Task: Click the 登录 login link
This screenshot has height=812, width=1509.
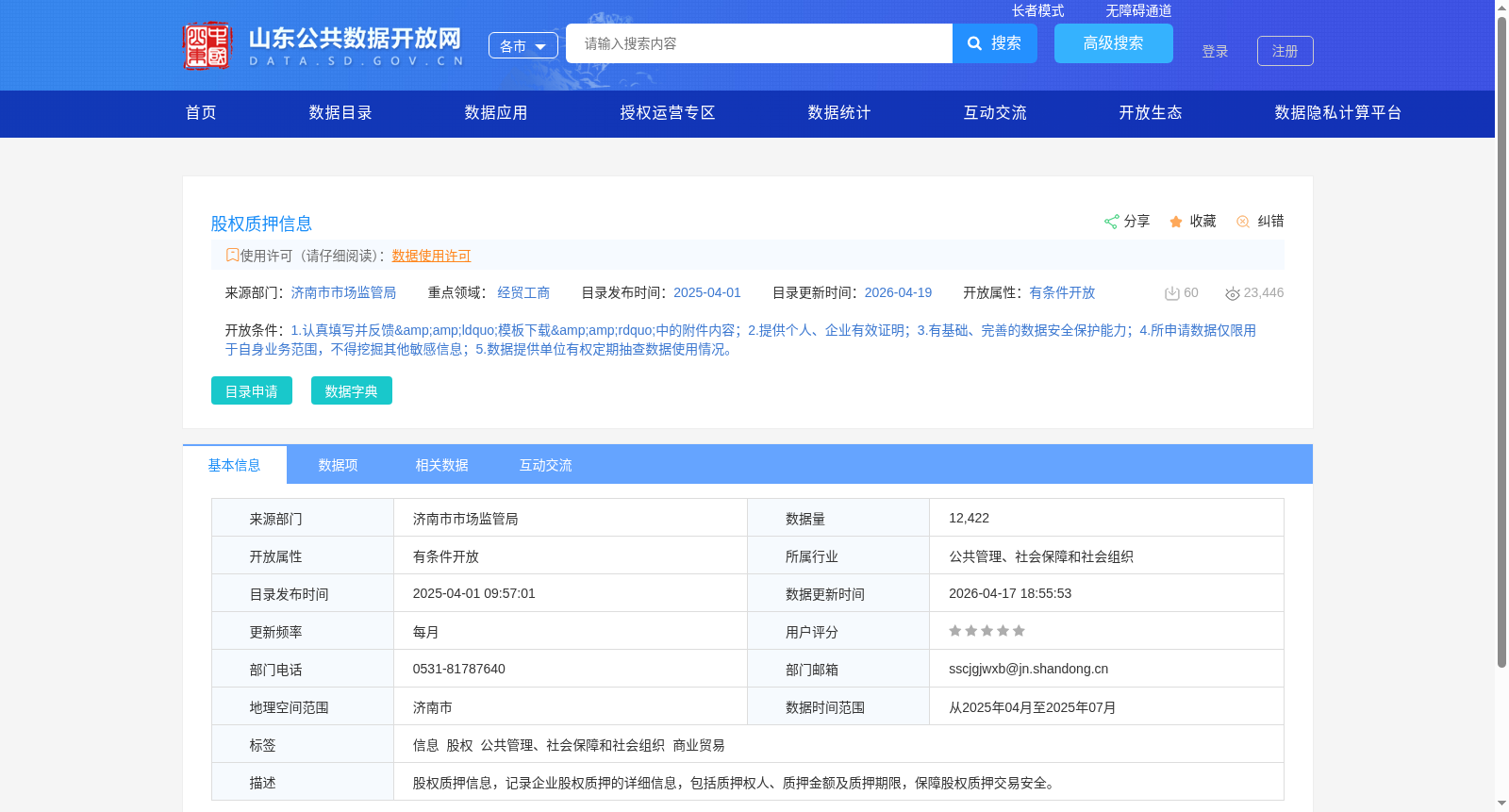Action: click(1215, 51)
